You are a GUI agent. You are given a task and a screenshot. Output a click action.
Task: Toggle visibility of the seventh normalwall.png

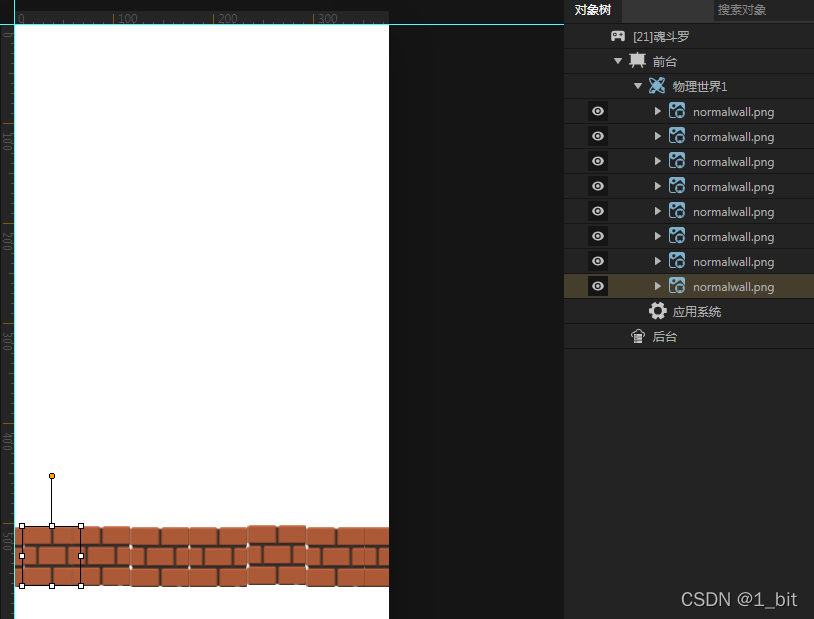598,261
